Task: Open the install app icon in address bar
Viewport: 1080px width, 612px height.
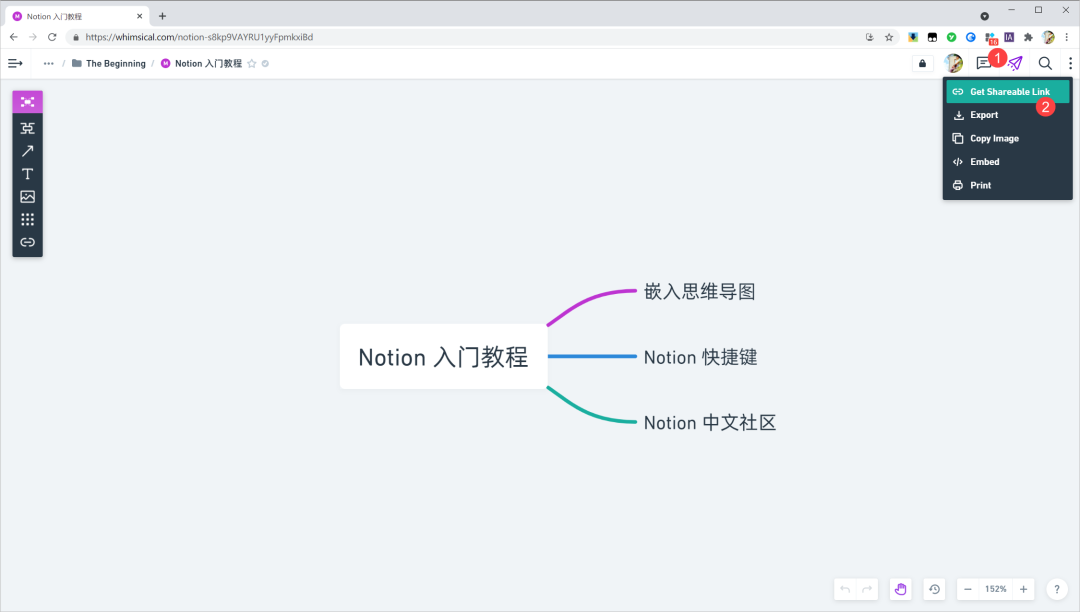Action: (870, 37)
